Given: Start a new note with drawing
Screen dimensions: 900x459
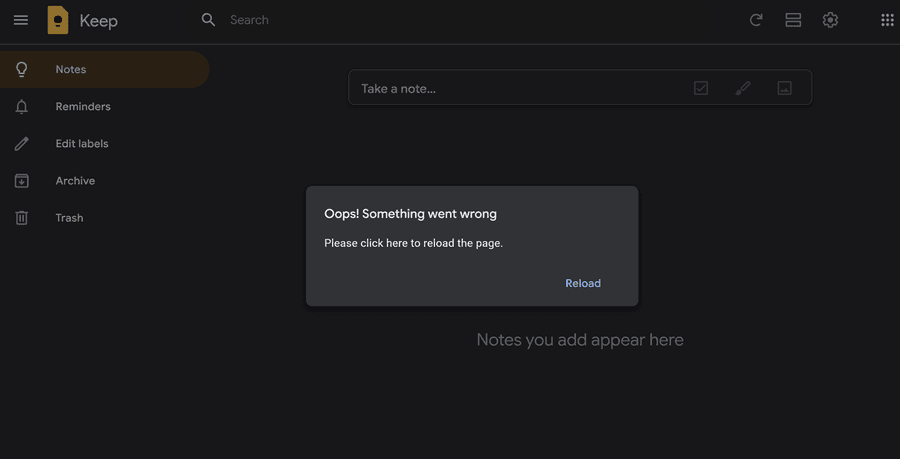Looking at the screenshot, I should click(743, 88).
